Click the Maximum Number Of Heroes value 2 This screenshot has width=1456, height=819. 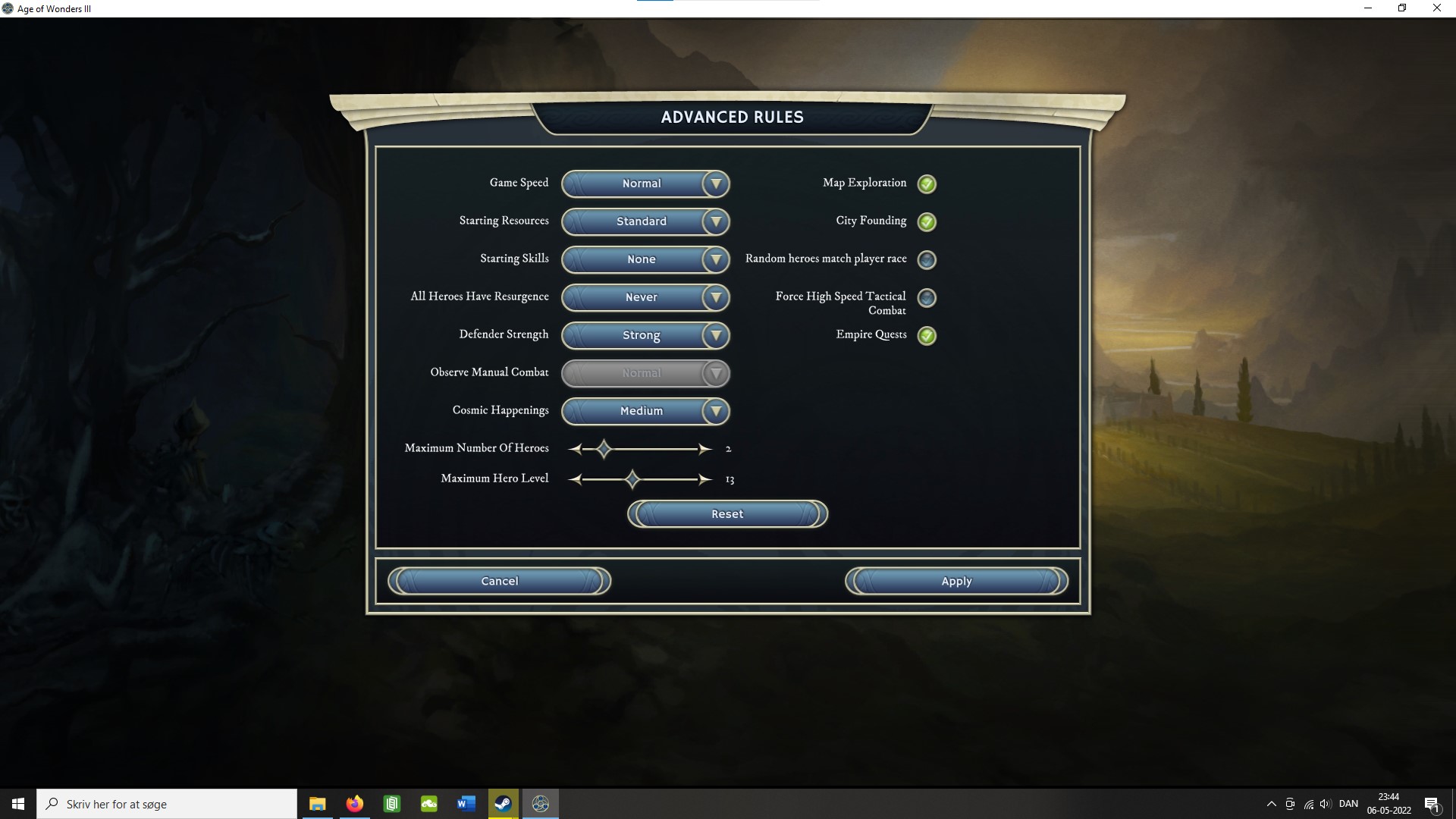coord(728,449)
